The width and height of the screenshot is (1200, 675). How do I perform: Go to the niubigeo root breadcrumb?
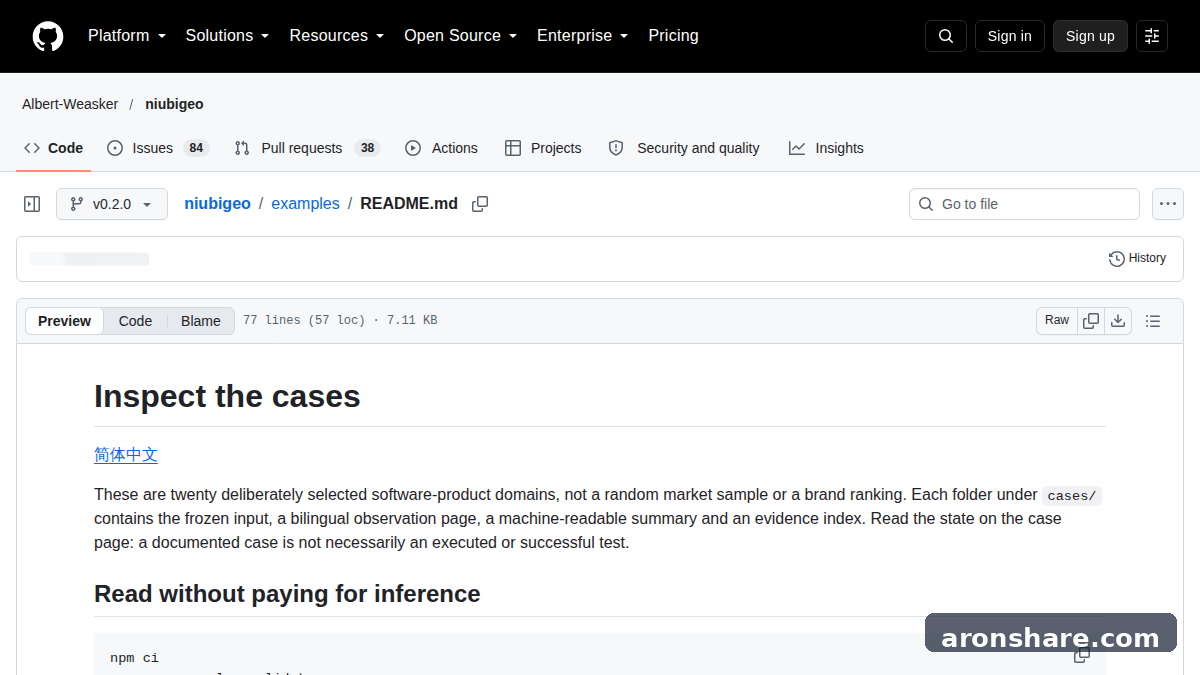[x=217, y=204]
